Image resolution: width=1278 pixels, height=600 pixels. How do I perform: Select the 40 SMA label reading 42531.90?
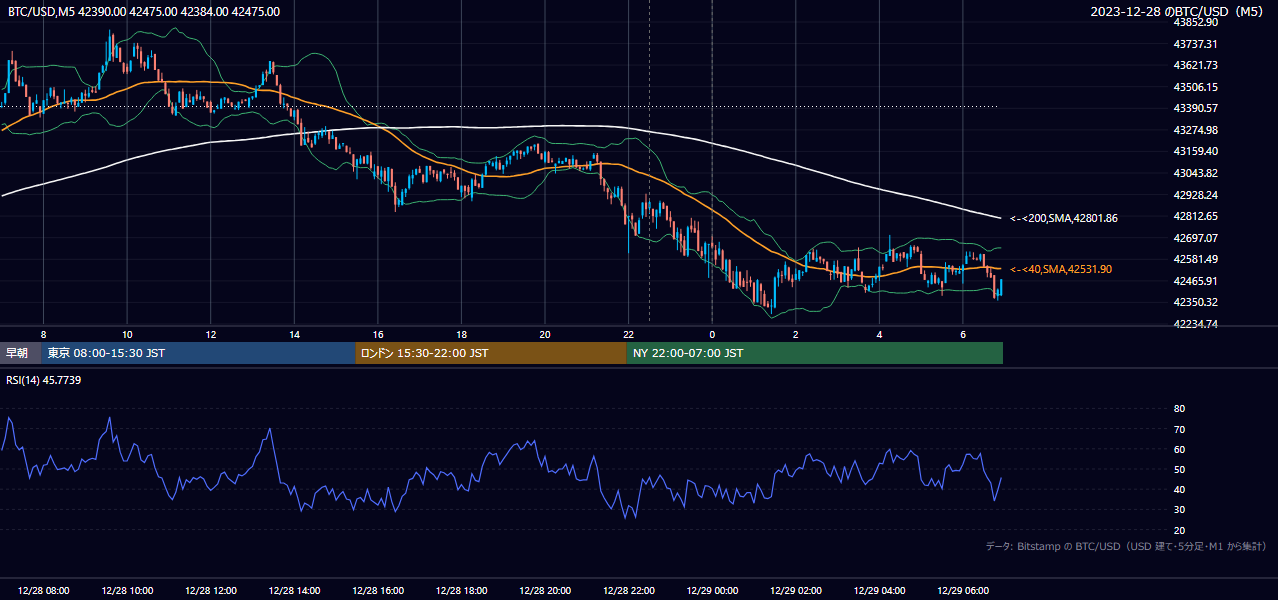1061,269
